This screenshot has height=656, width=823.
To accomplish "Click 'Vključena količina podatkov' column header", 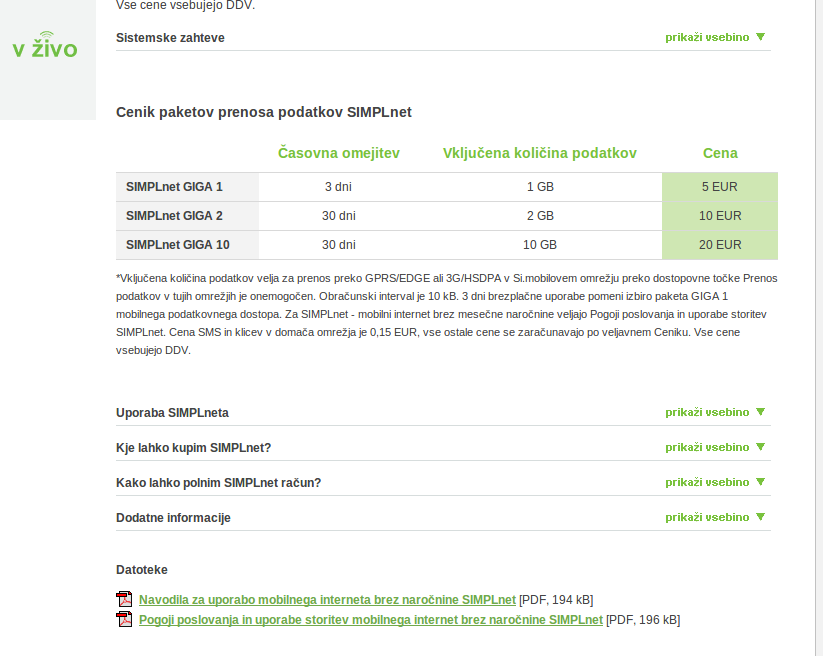I will tap(540, 153).
